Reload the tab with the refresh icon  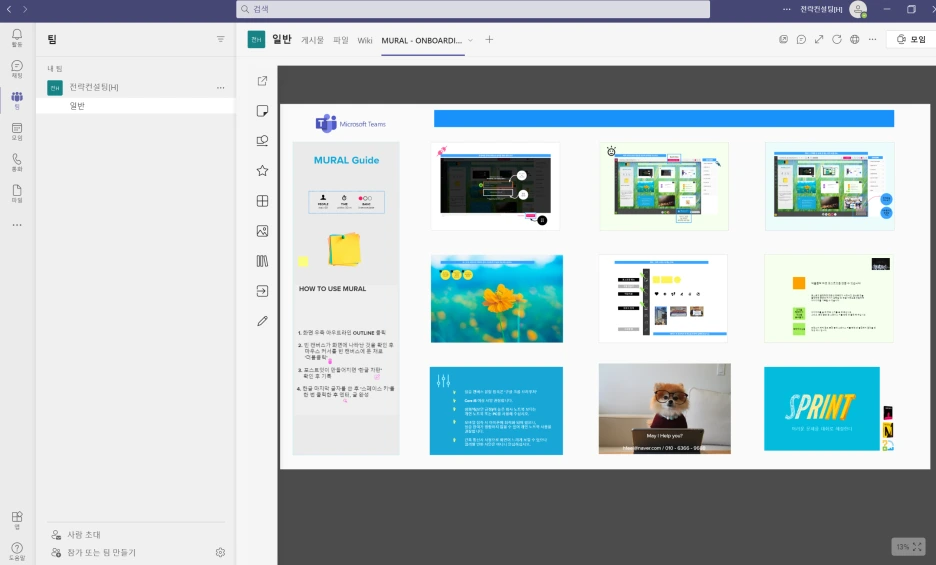pos(837,39)
